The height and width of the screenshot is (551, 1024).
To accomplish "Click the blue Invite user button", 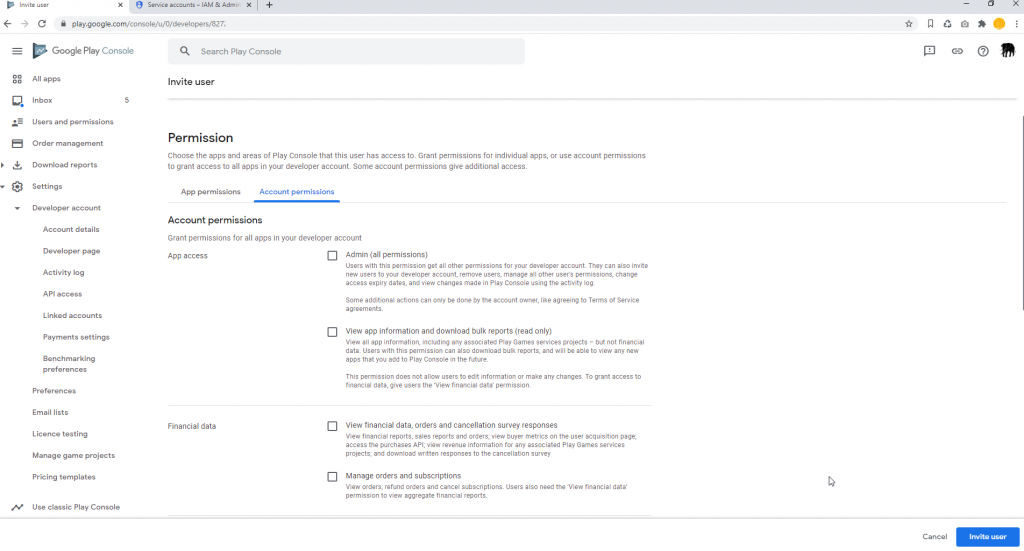I will pos(987,537).
